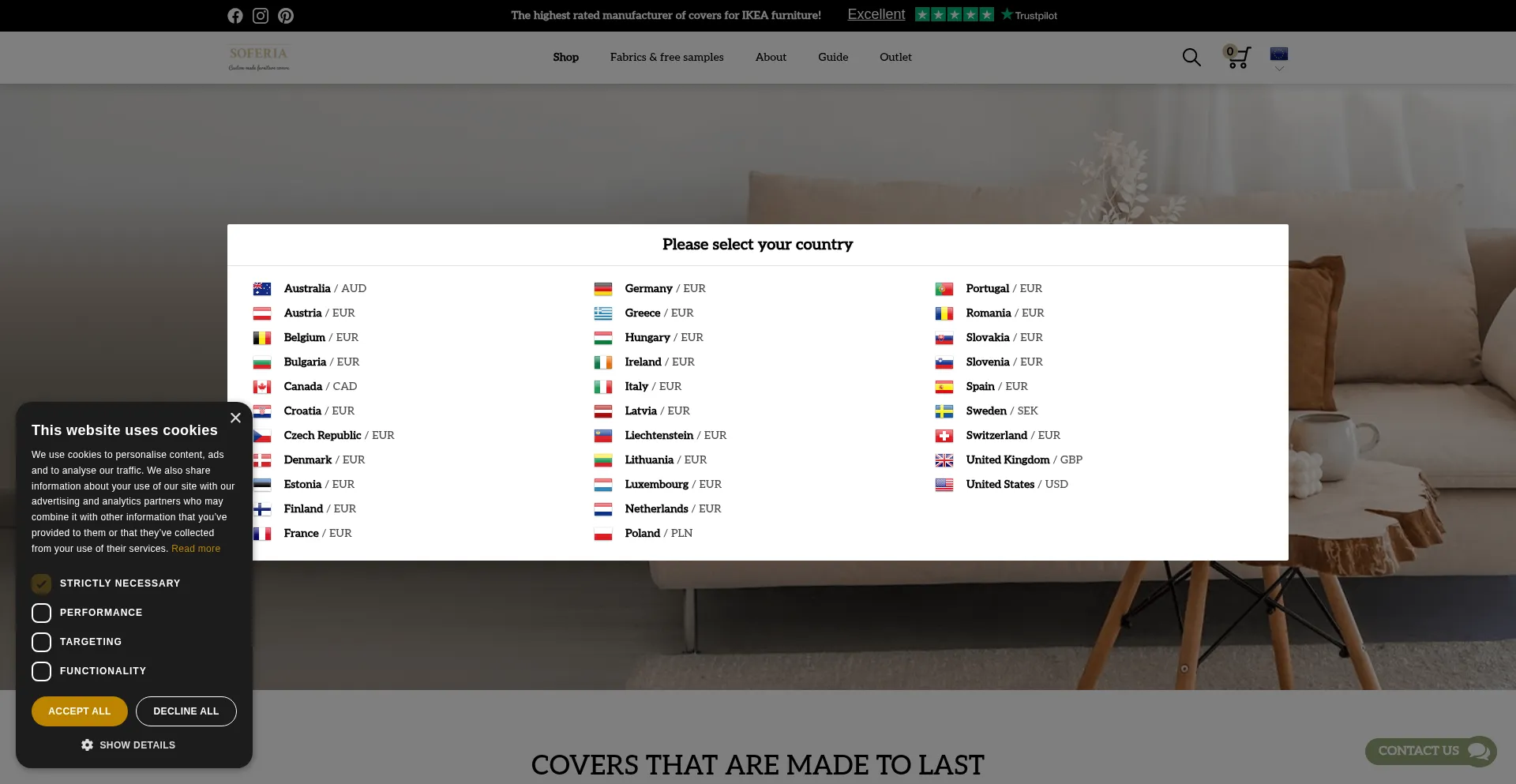This screenshot has width=1516, height=784.
Task: Click the search magnifier icon
Action: click(1191, 57)
